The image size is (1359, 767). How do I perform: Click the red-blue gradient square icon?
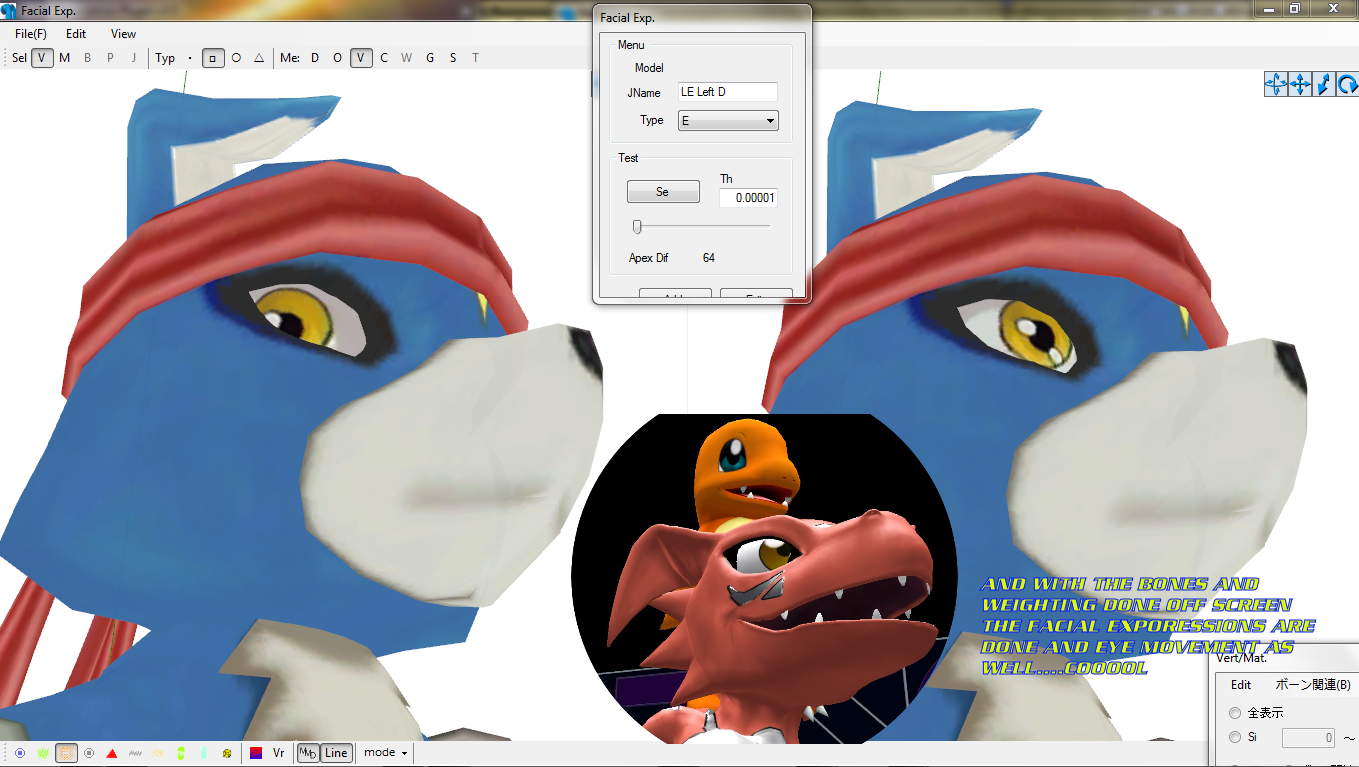256,752
